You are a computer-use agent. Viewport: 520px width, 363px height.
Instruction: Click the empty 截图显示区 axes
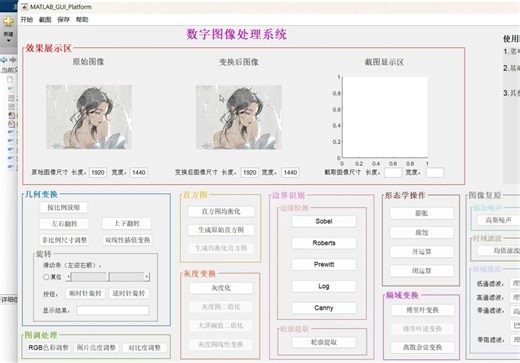(385, 117)
